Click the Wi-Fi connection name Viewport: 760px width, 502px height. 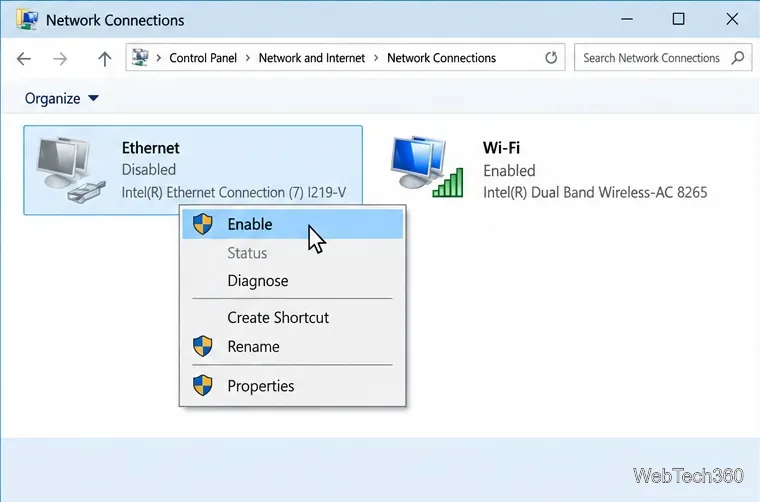coord(501,148)
